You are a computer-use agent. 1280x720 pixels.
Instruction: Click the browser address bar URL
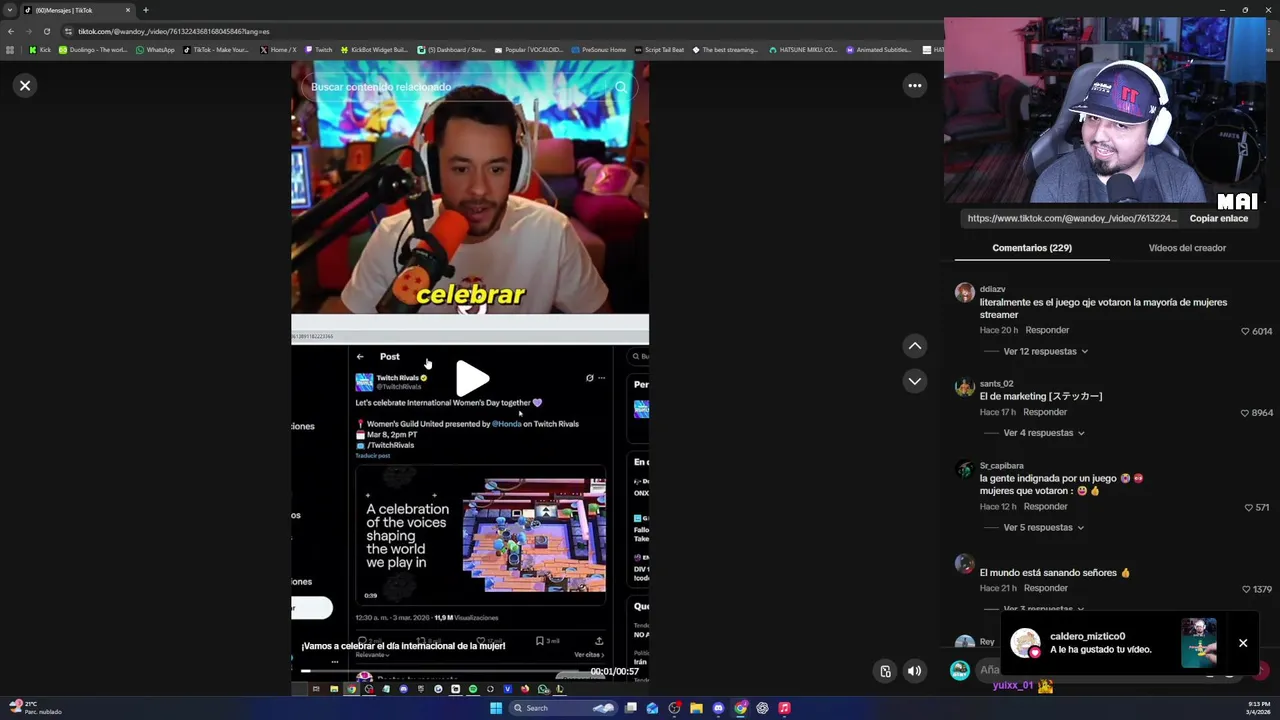click(174, 31)
